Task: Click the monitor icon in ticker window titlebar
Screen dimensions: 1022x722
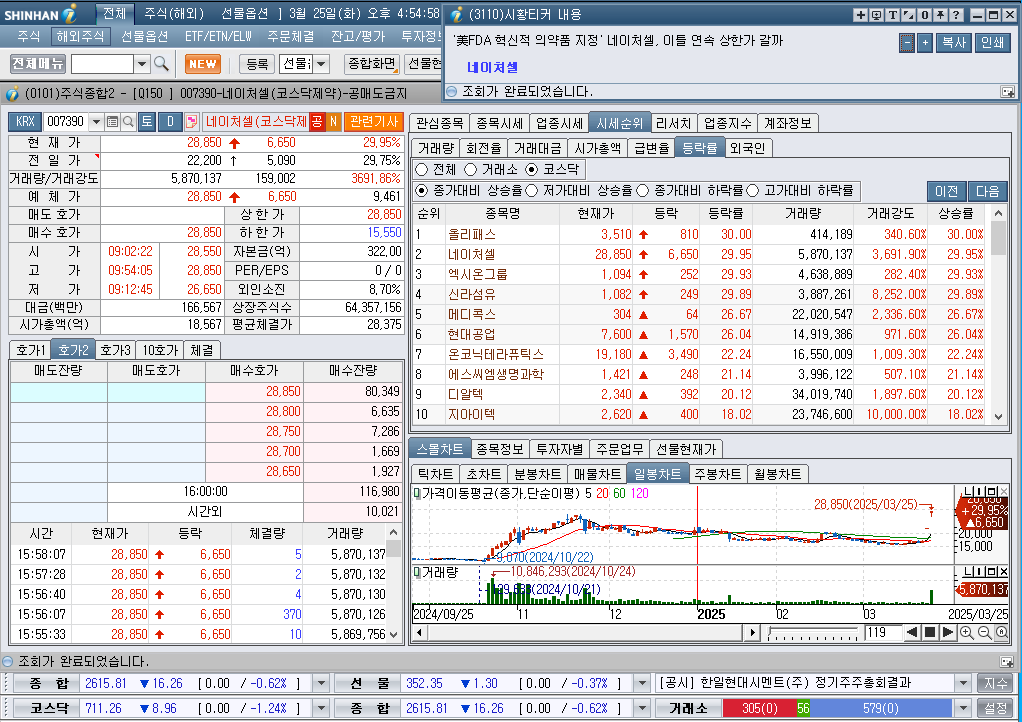Action: [x=877, y=15]
